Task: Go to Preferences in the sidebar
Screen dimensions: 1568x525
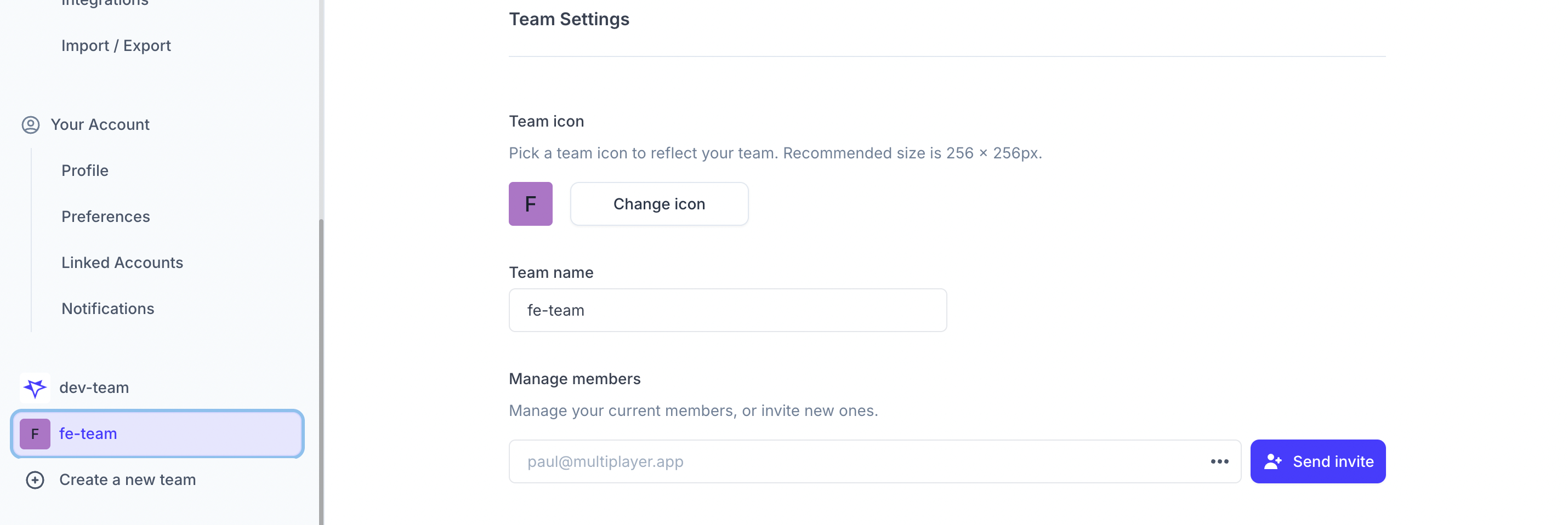Action: pos(105,216)
